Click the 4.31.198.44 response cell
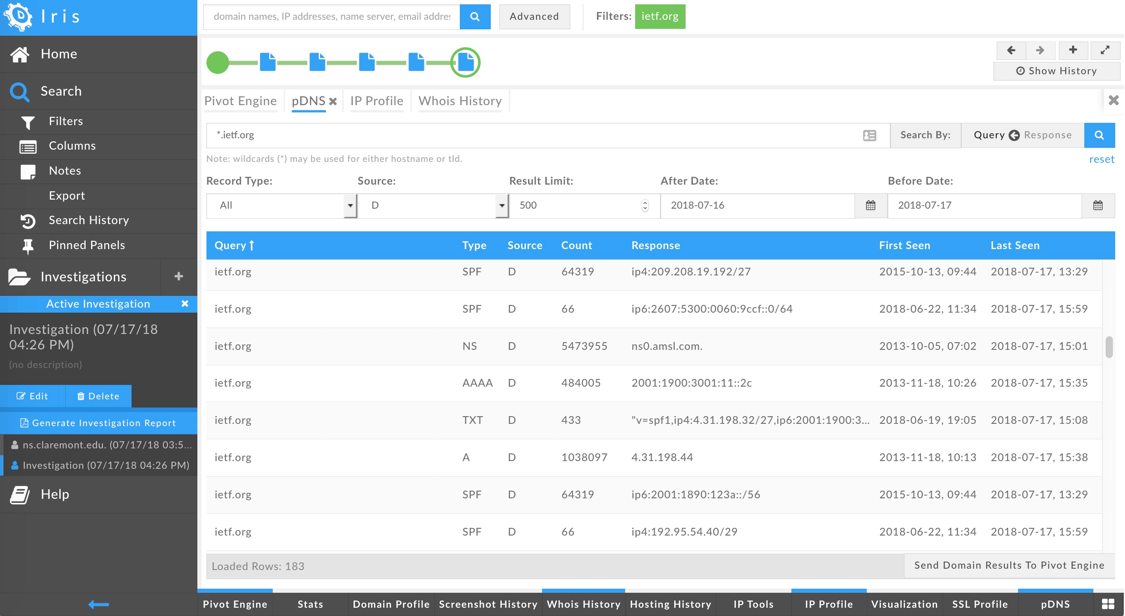The image size is (1125, 616). click(x=662, y=457)
